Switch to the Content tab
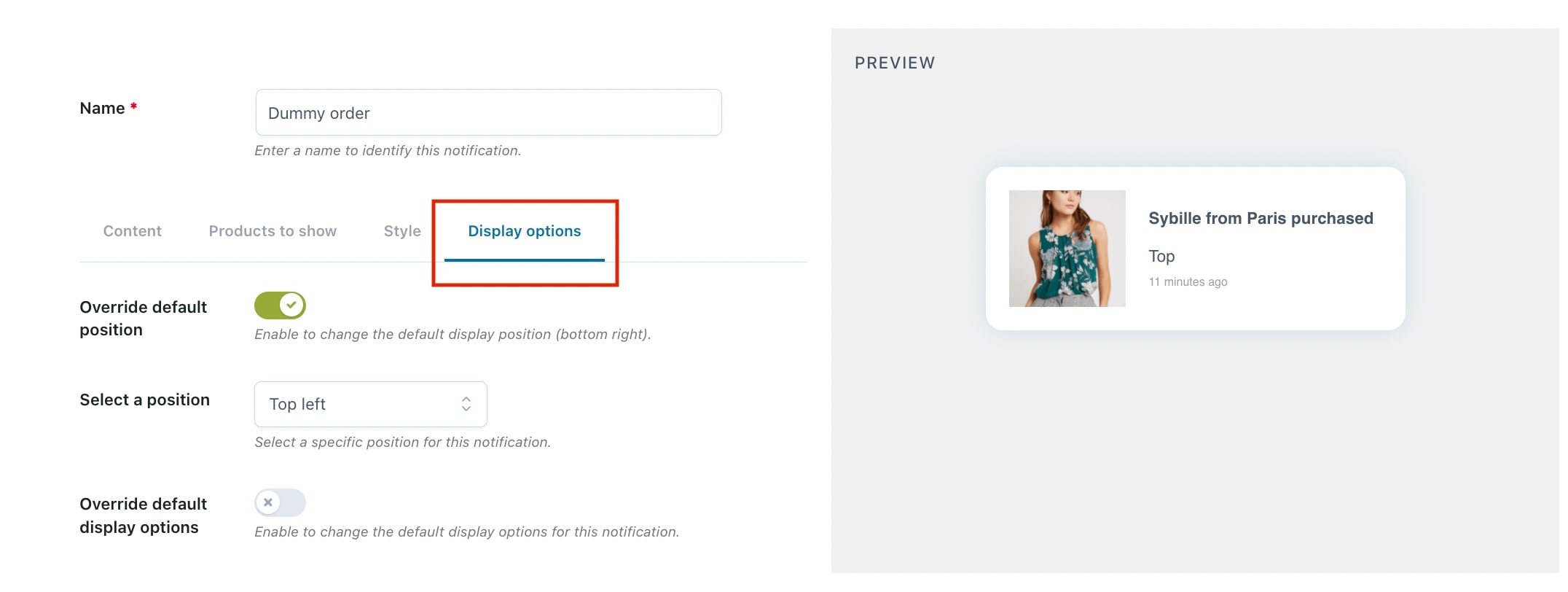Viewport: 1568px width, 592px height. (x=132, y=231)
